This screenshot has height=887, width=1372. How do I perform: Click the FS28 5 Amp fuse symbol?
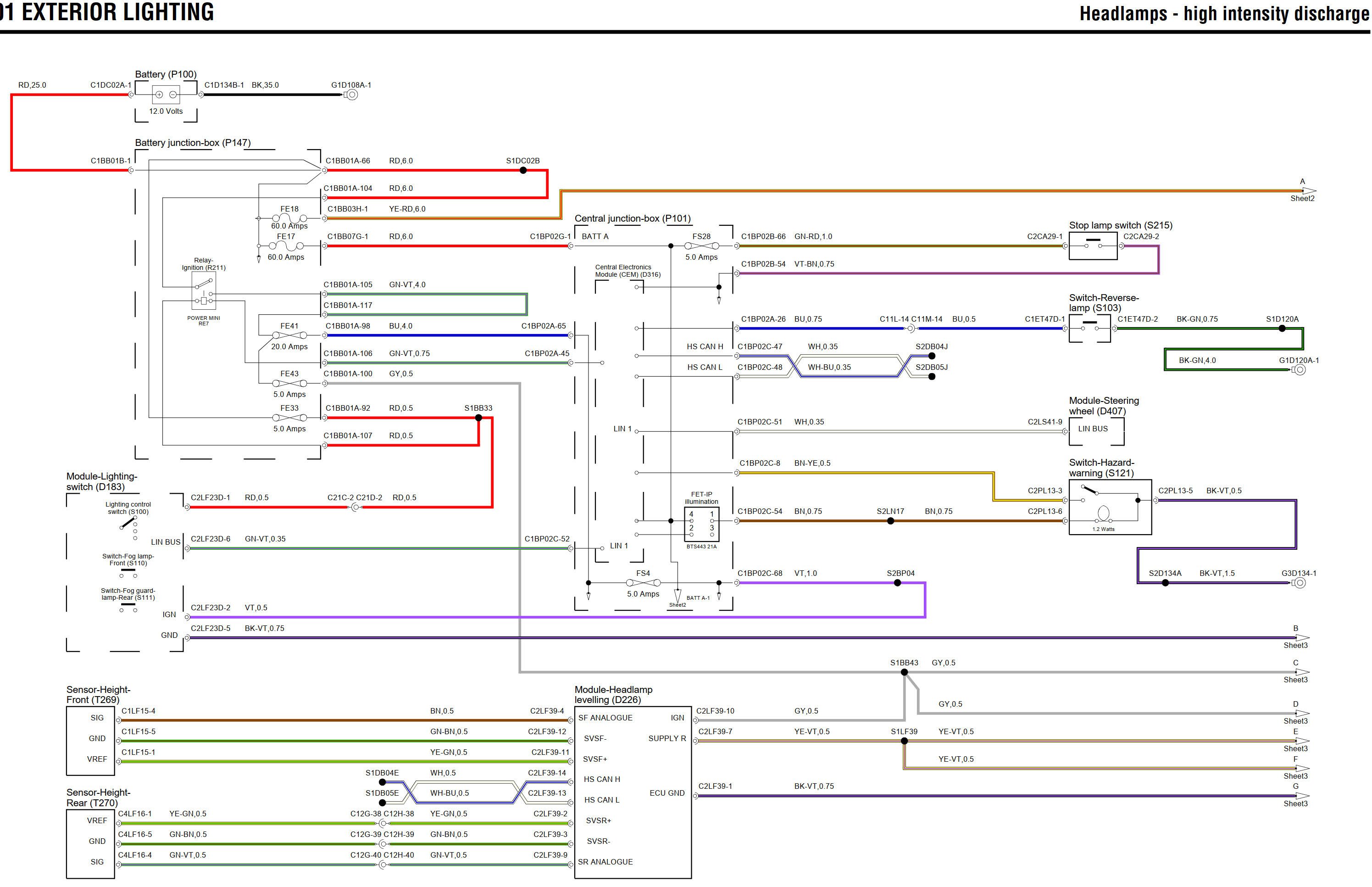pos(701,246)
